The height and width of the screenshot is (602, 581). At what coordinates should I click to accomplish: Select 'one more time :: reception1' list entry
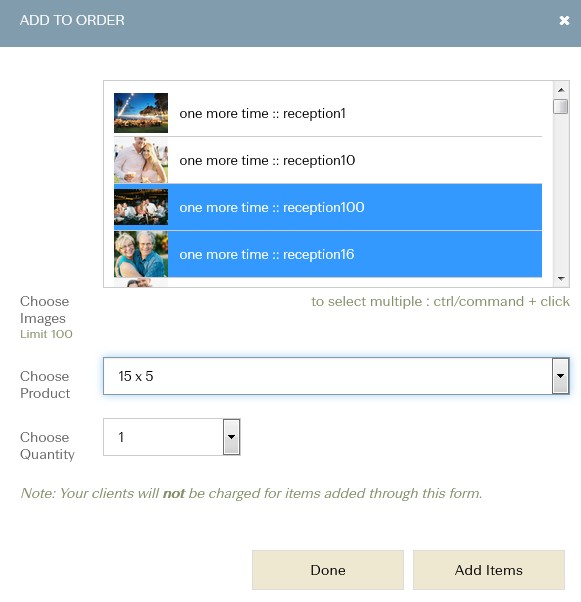328,113
